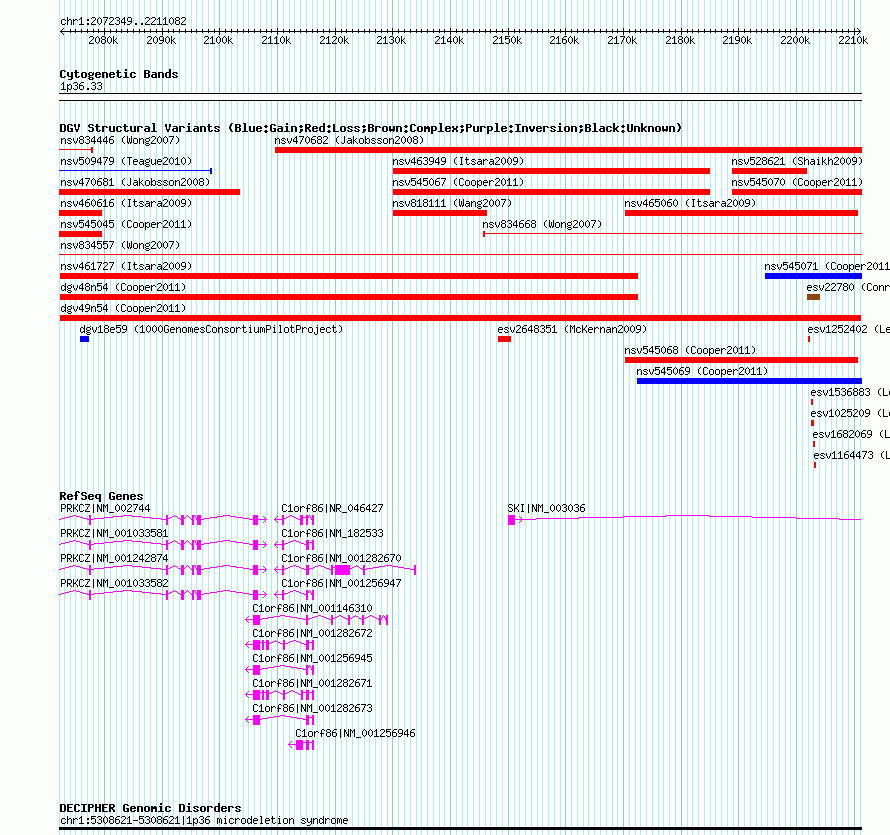The height and width of the screenshot is (835, 890).
Task: Click the C1orf86|NM_001282670 label
Action: 342,558
